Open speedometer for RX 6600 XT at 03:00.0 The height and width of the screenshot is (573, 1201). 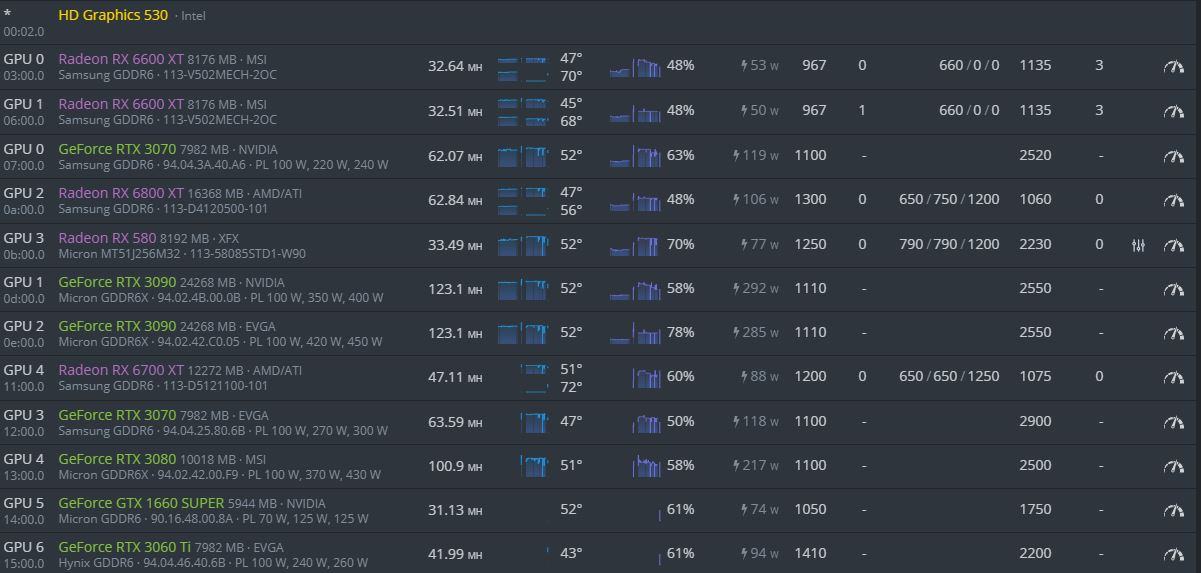(1173, 67)
